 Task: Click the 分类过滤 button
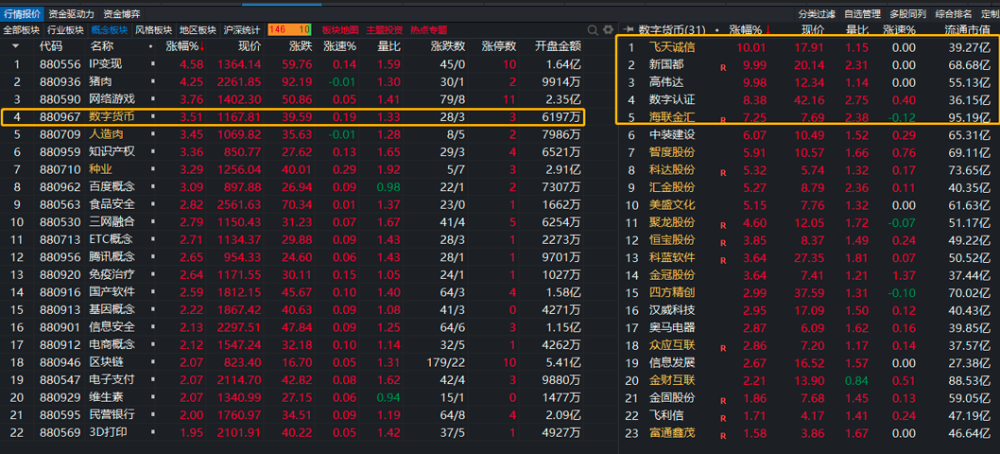click(x=815, y=14)
